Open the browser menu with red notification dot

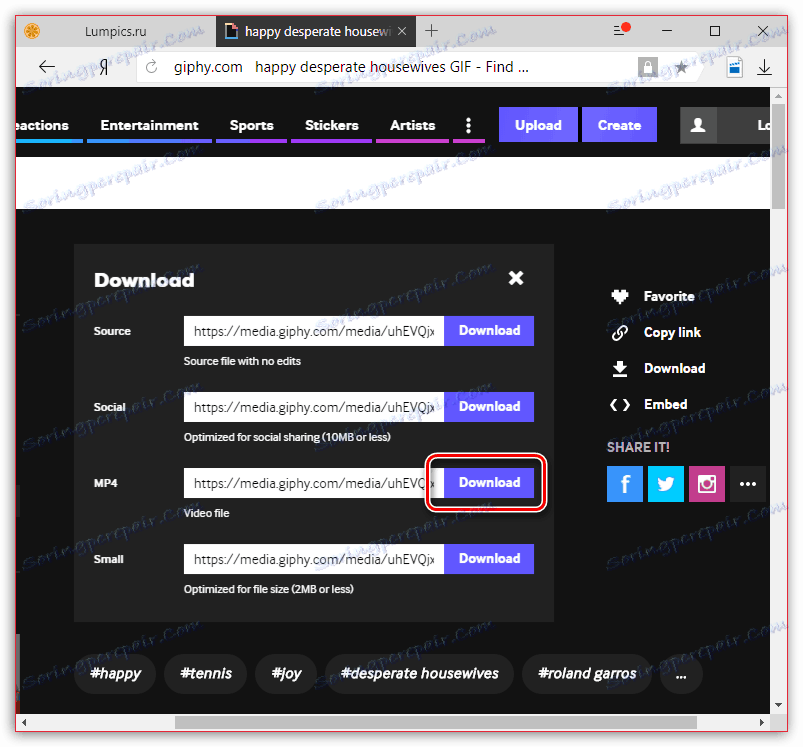click(621, 30)
